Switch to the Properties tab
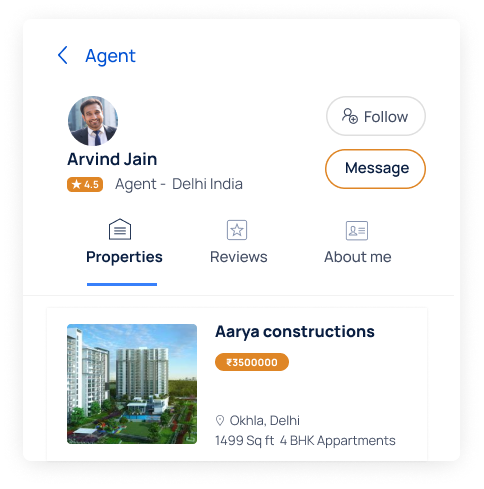Screen dimensions: 484x489 click(124, 257)
